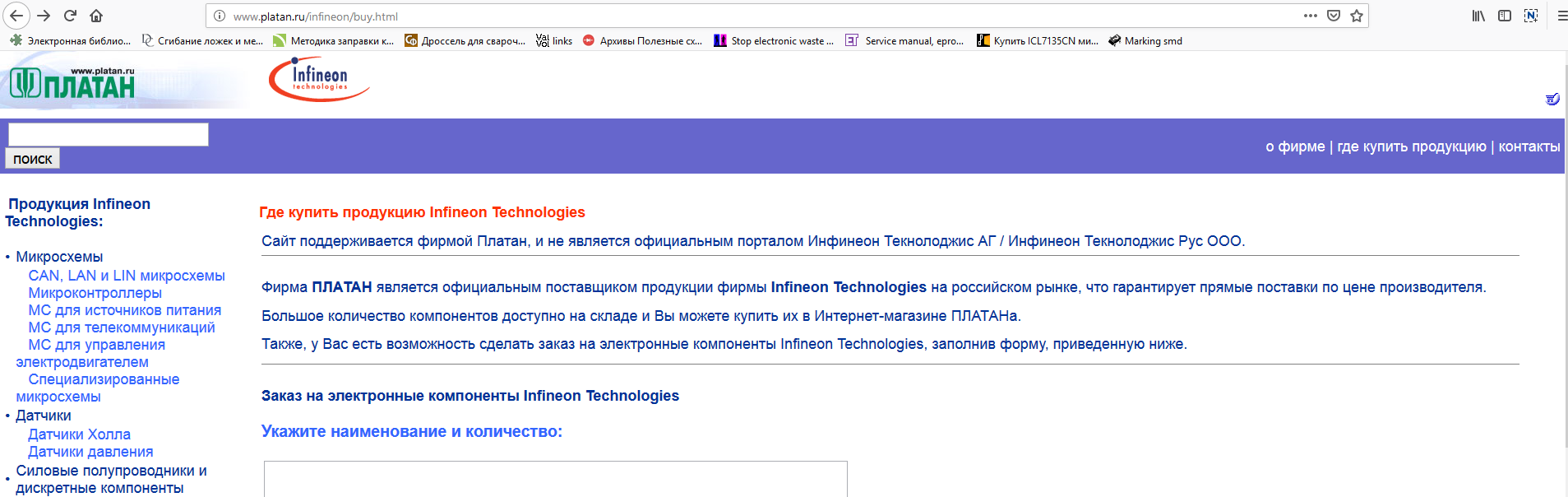Click the Infineon Technologies logo
Image resolution: width=1568 pixels, height=497 pixels.
pos(319,79)
